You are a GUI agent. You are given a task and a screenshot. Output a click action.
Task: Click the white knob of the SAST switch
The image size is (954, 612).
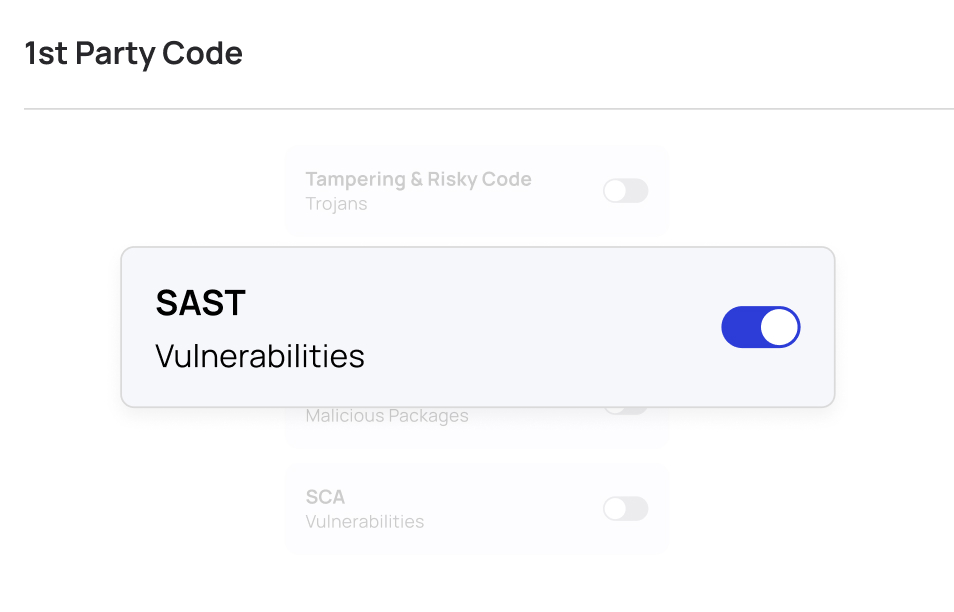coord(779,328)
